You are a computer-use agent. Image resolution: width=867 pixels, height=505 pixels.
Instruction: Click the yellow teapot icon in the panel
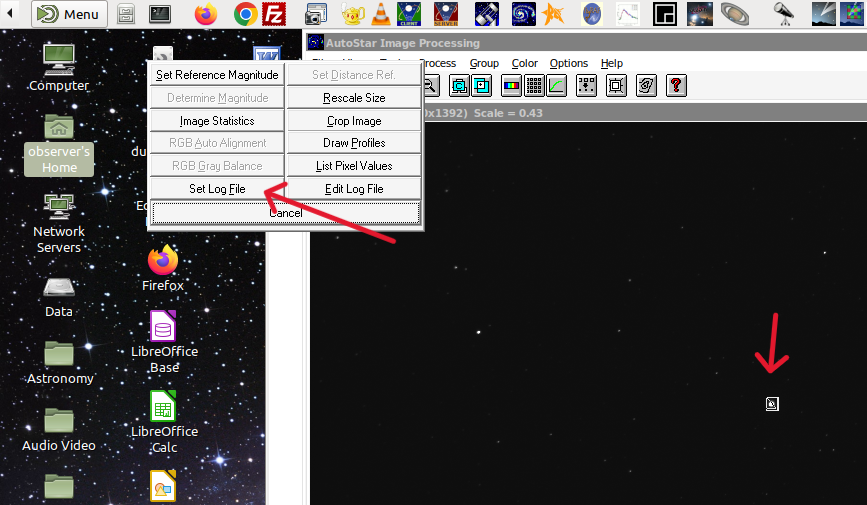(353, 14)
